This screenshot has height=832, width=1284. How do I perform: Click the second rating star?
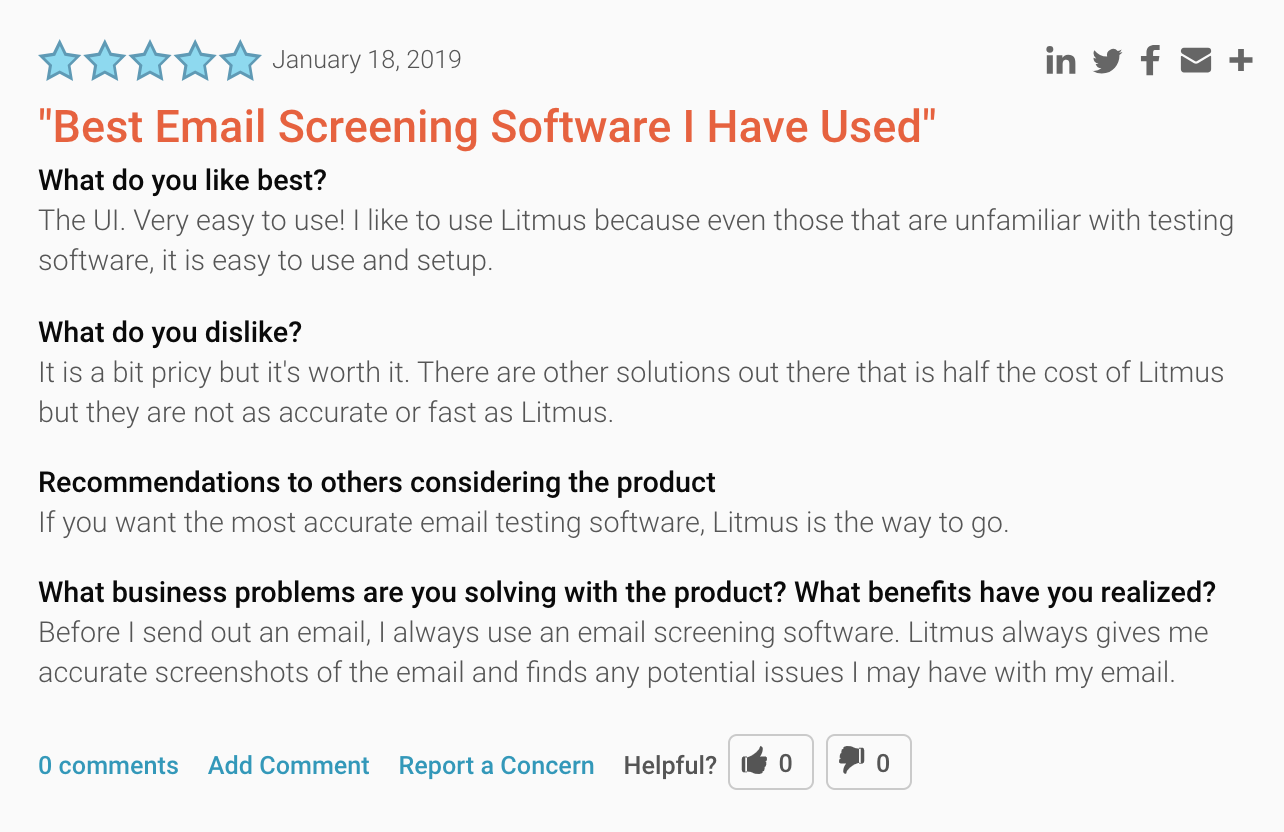pyautogui.click(x=105, y=61)
